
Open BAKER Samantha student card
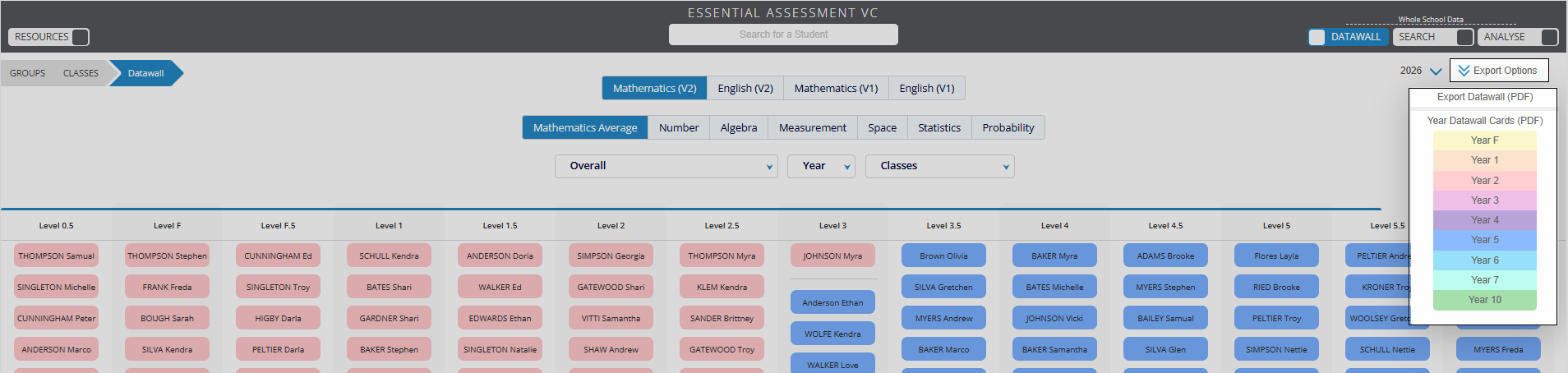(1055, 349)
